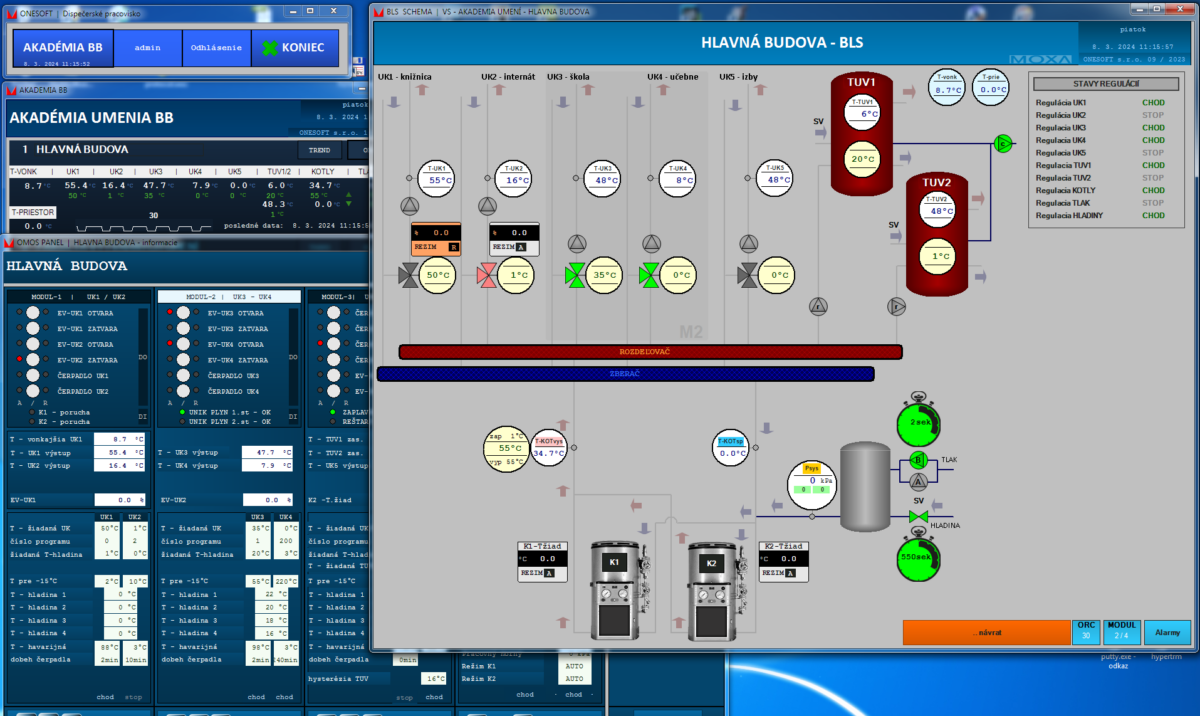
Task: Select the UK2 circulation pump symbol
Action: pyautogui.click(x=487, y=206)
